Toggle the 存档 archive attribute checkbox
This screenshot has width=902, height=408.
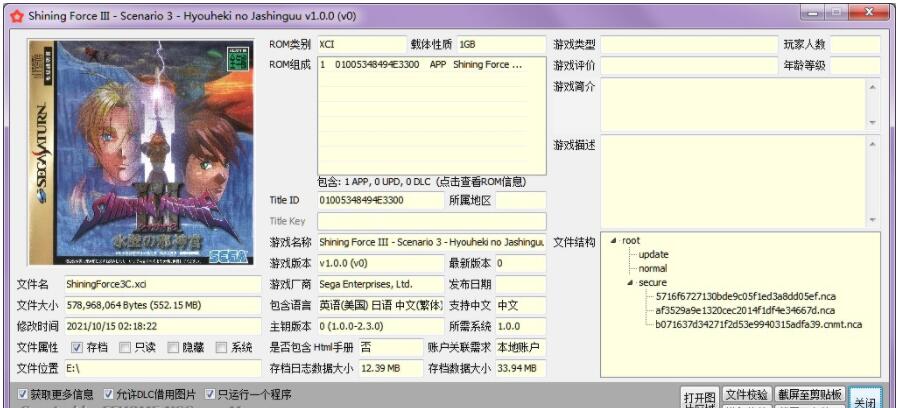[77, 348]
